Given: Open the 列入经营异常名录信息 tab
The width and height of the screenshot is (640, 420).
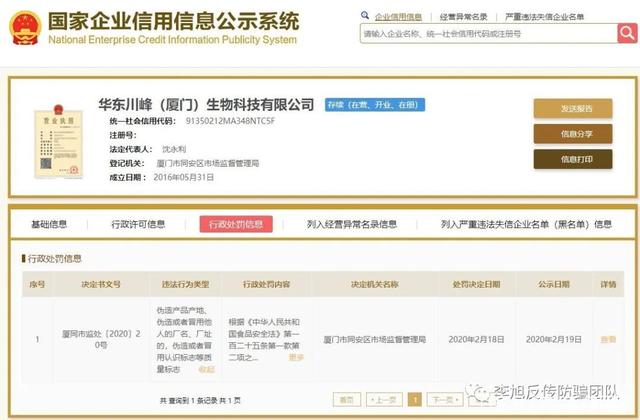Looking at the screenshot, I should point(351,224).
